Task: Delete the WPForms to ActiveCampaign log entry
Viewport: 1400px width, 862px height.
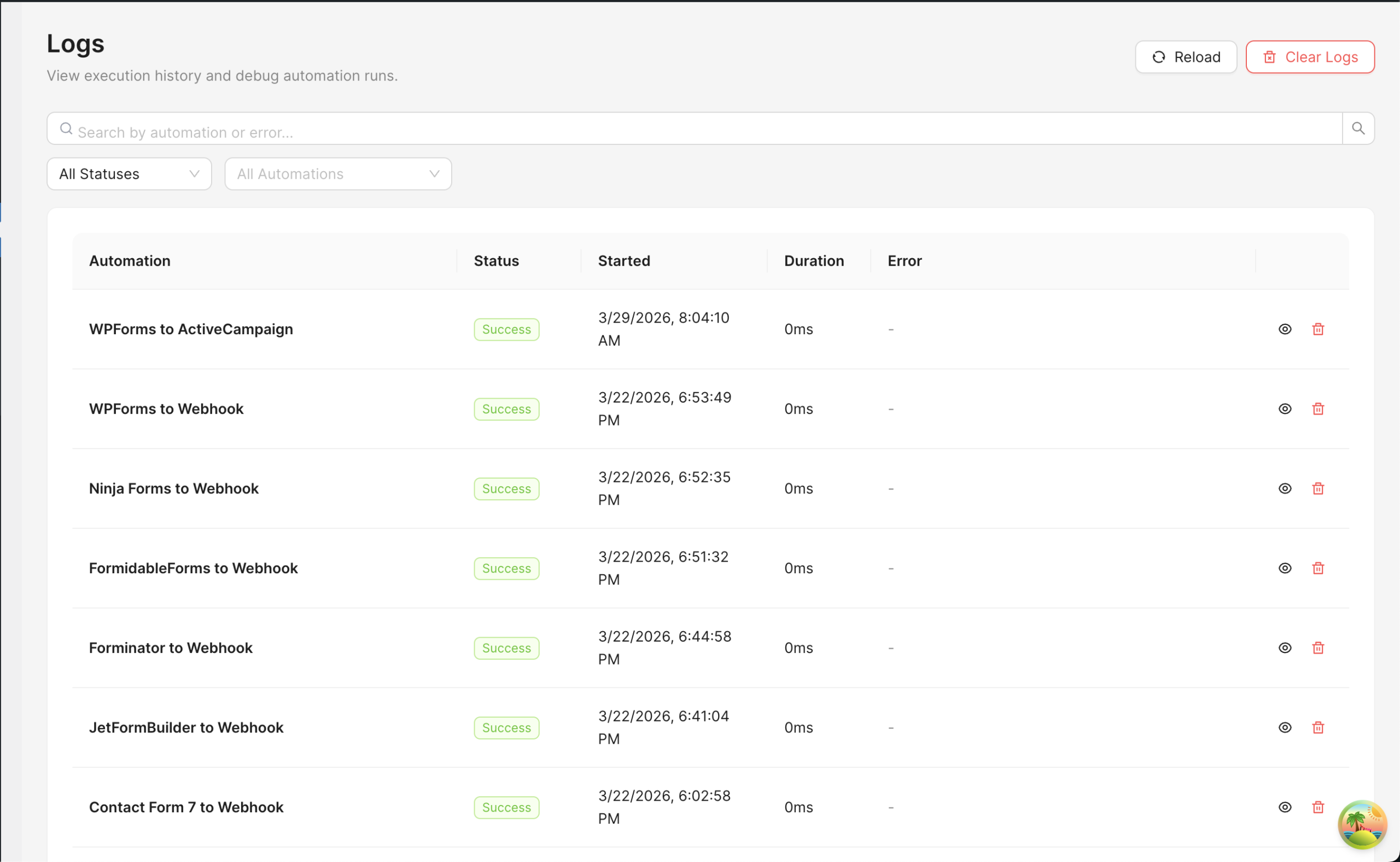Action: [1318, 329]
